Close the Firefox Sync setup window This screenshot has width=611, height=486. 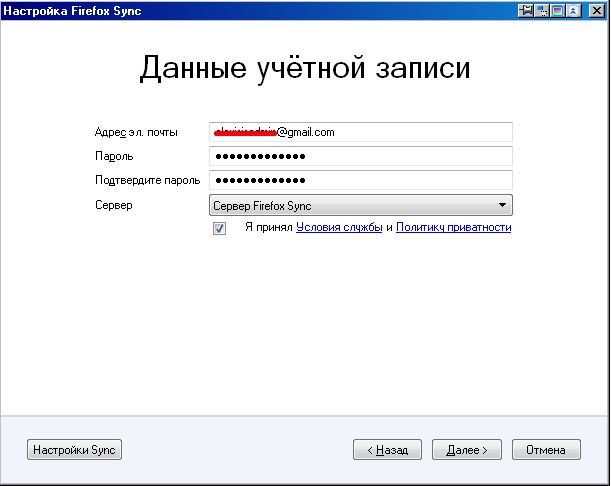(x=597, y=11)
